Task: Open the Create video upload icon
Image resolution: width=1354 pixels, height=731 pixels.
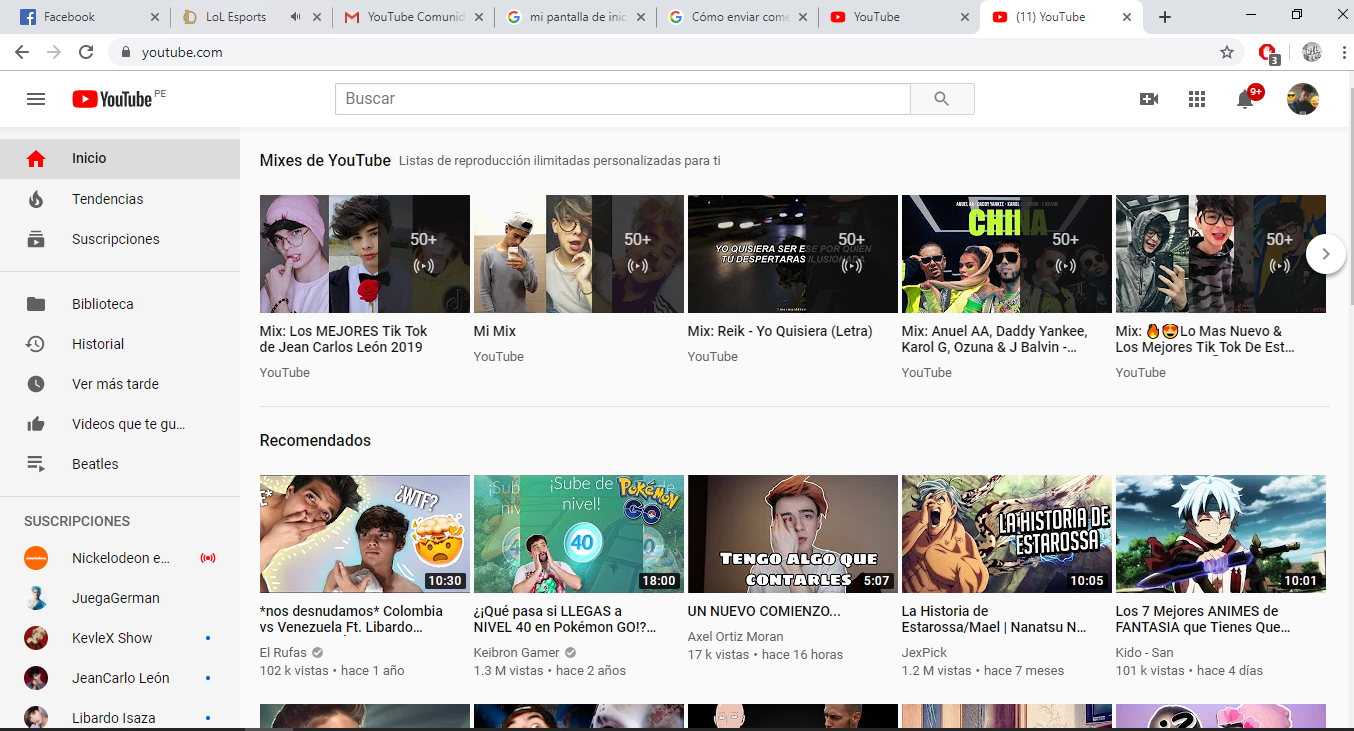Action: (x=1149, y=98)
